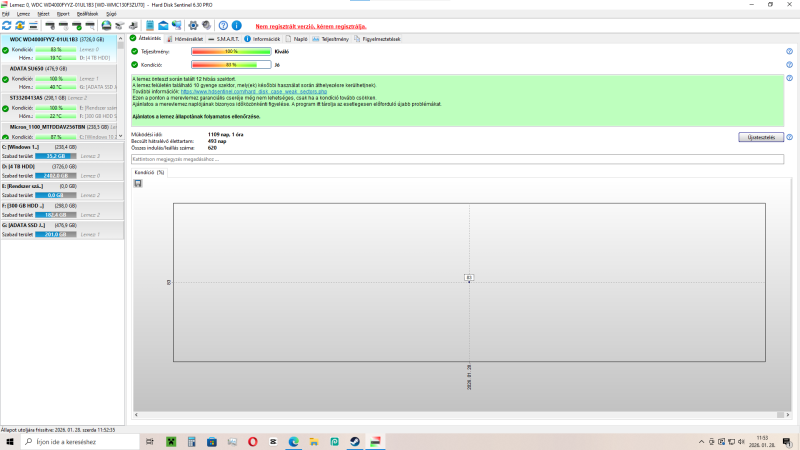The height and width of the screenshot is (450, 800).
Task: Switch to the Teljesítmény tab
Action: pos(331,39)
